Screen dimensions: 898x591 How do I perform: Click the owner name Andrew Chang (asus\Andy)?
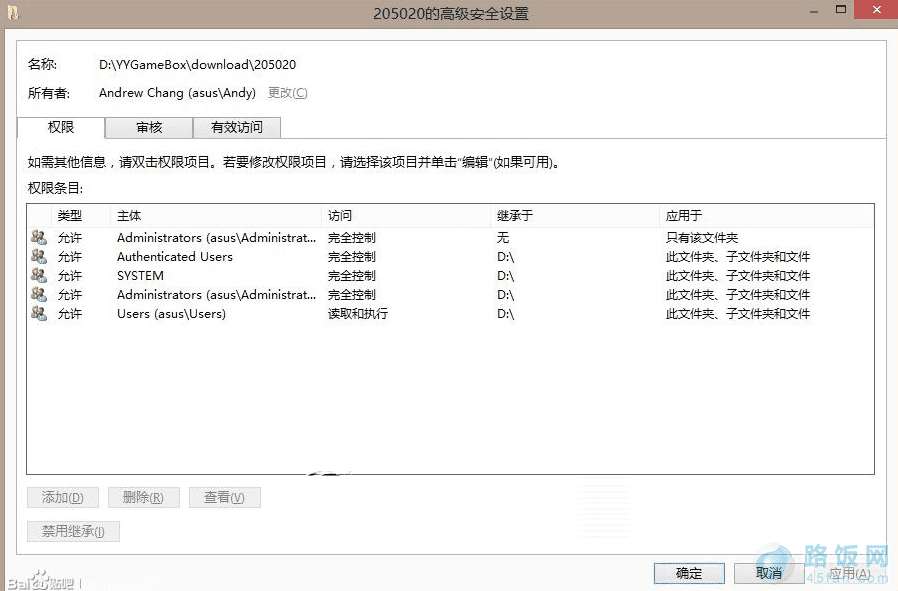[x=177, y=93]
